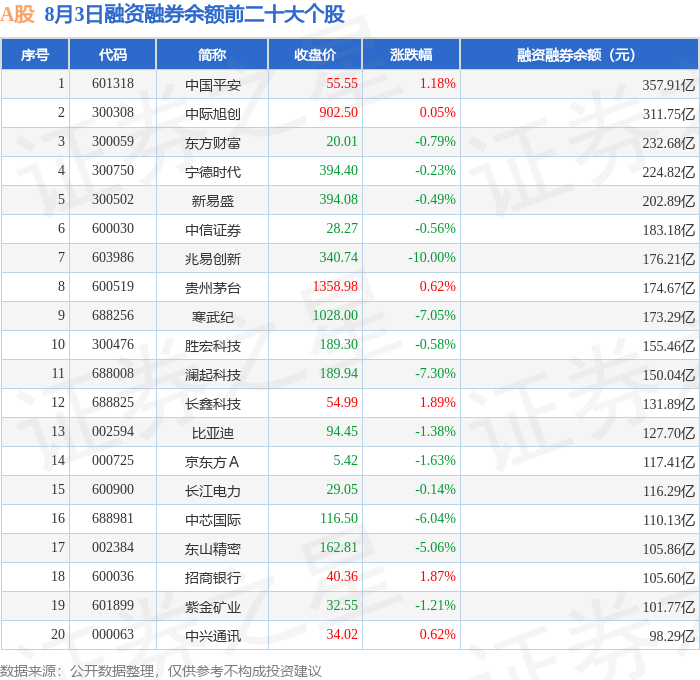This screenshot has width=700, height=680.
Task: Click the 序号 column header
Action: 35,54
